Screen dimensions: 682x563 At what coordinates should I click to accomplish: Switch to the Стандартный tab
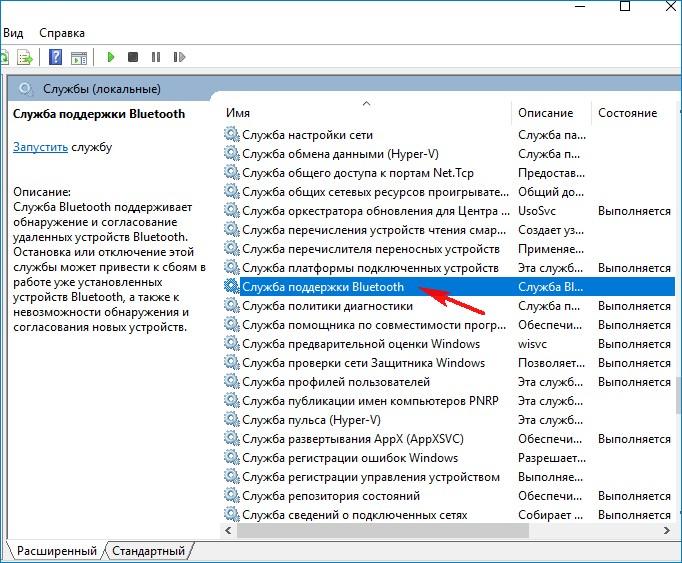tap(148, 551)
